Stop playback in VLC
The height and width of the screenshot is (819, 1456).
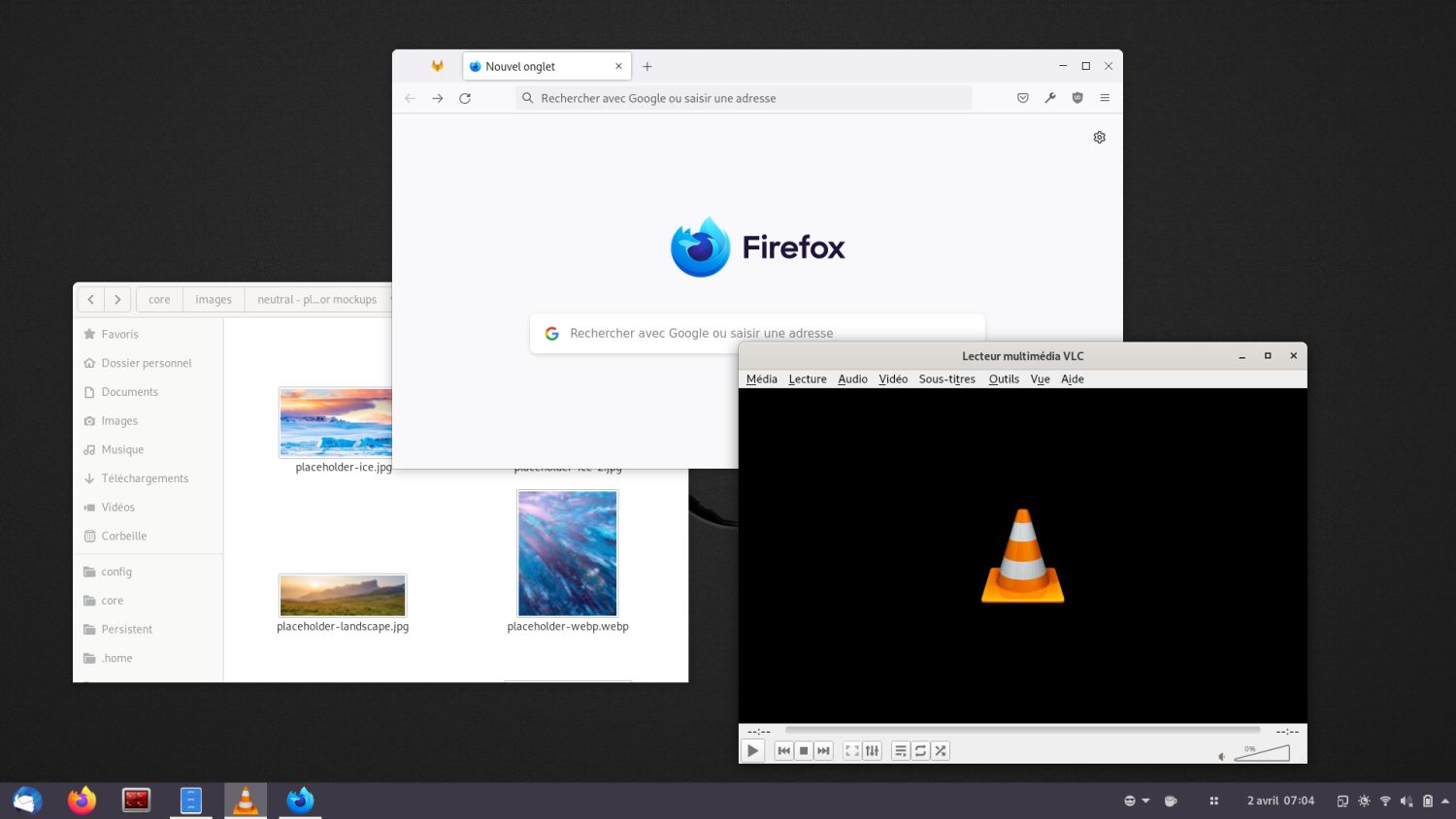804,750
